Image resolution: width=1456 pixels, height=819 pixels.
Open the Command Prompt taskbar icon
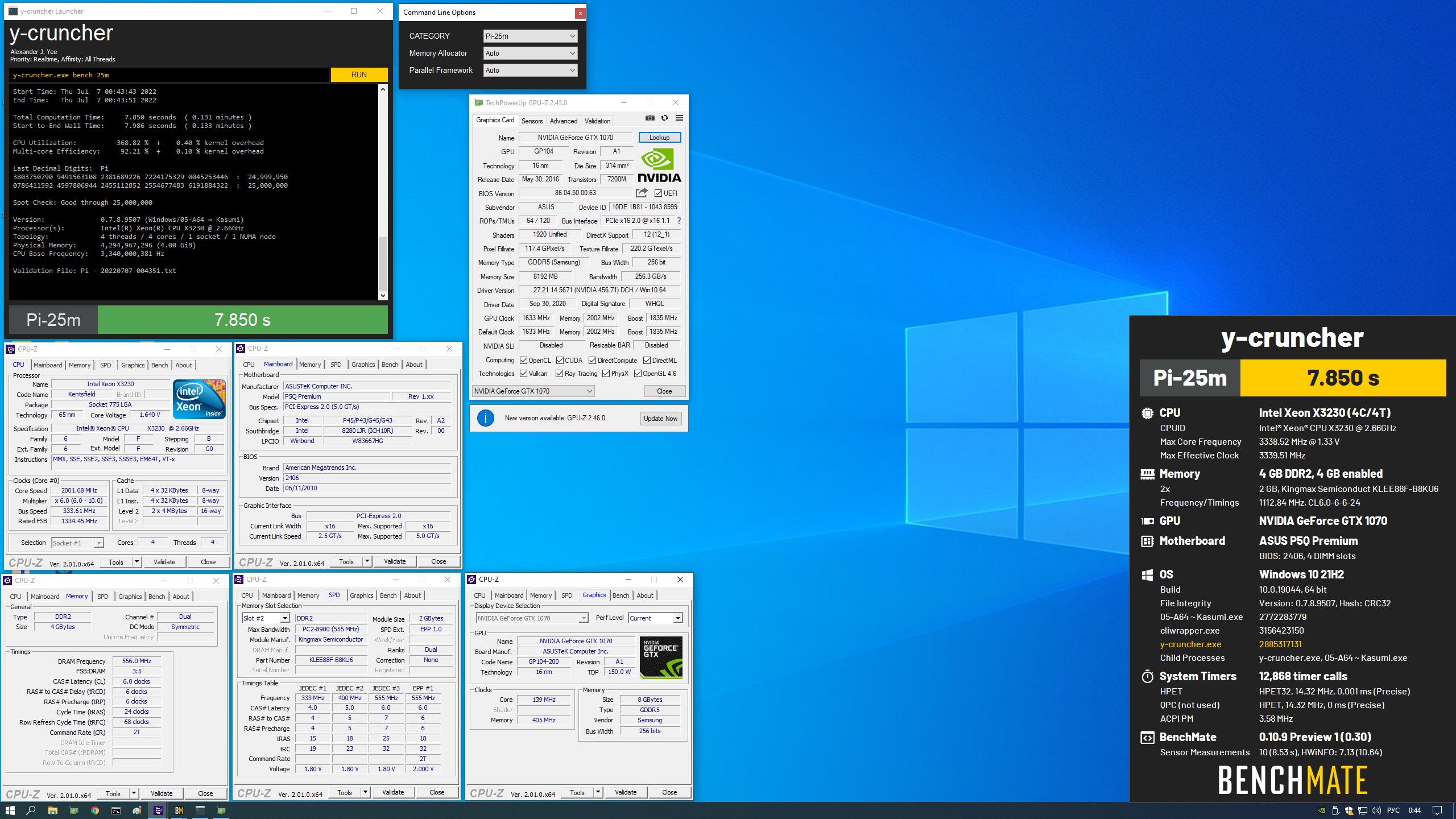[x=116, y=810]
